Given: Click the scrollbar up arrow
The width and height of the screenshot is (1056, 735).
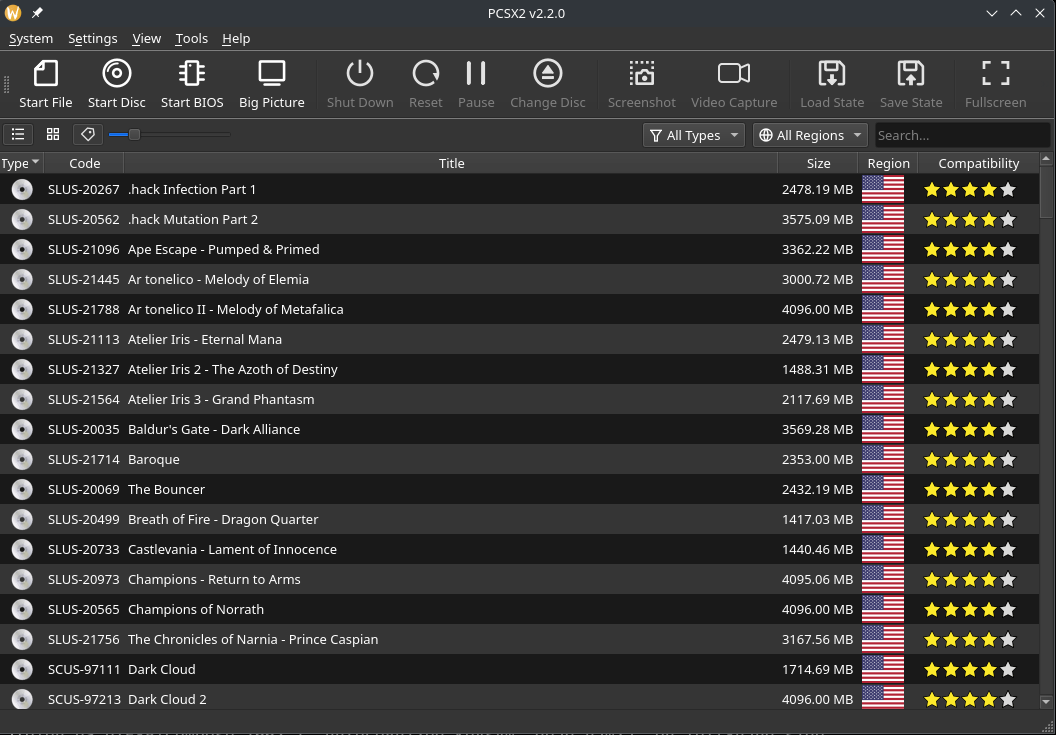Looking at the screenshot, I should click(x=1046, y=160).
